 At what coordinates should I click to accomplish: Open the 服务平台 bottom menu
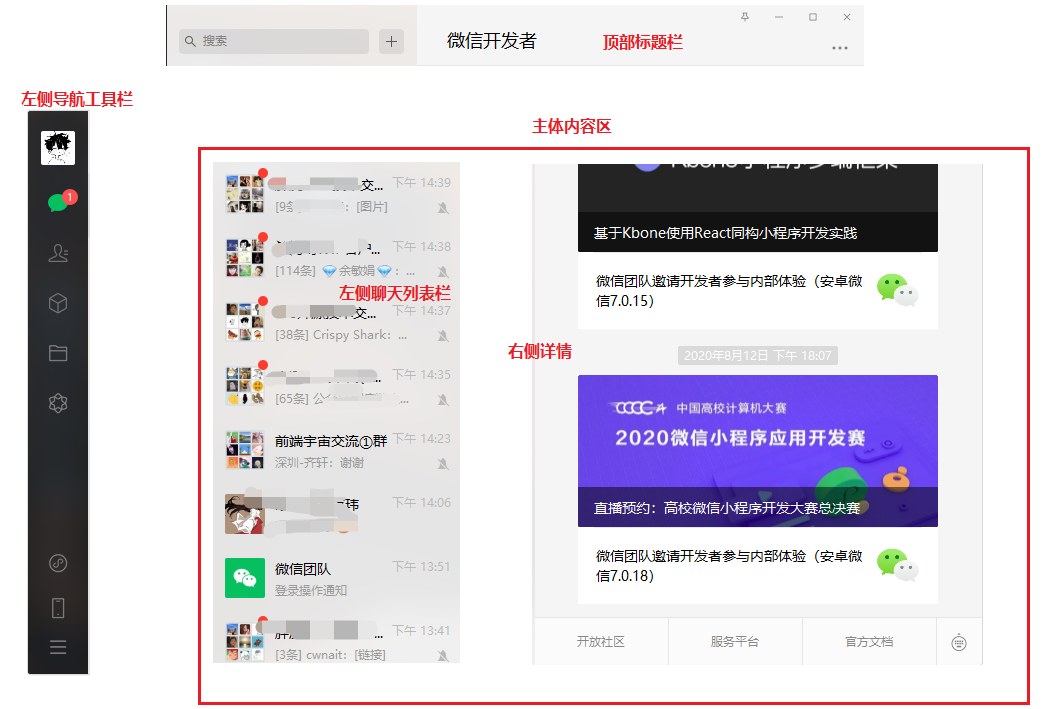tap(735, 642)
